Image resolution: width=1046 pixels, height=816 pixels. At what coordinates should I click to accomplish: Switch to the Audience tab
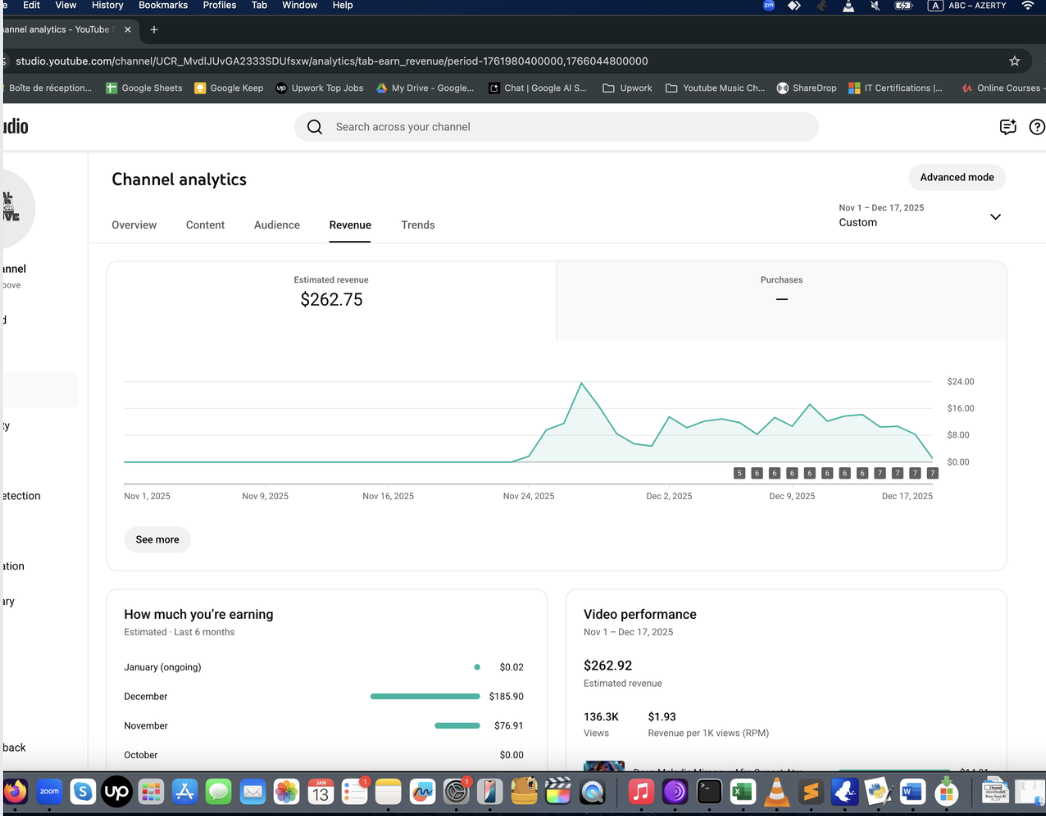277,225
